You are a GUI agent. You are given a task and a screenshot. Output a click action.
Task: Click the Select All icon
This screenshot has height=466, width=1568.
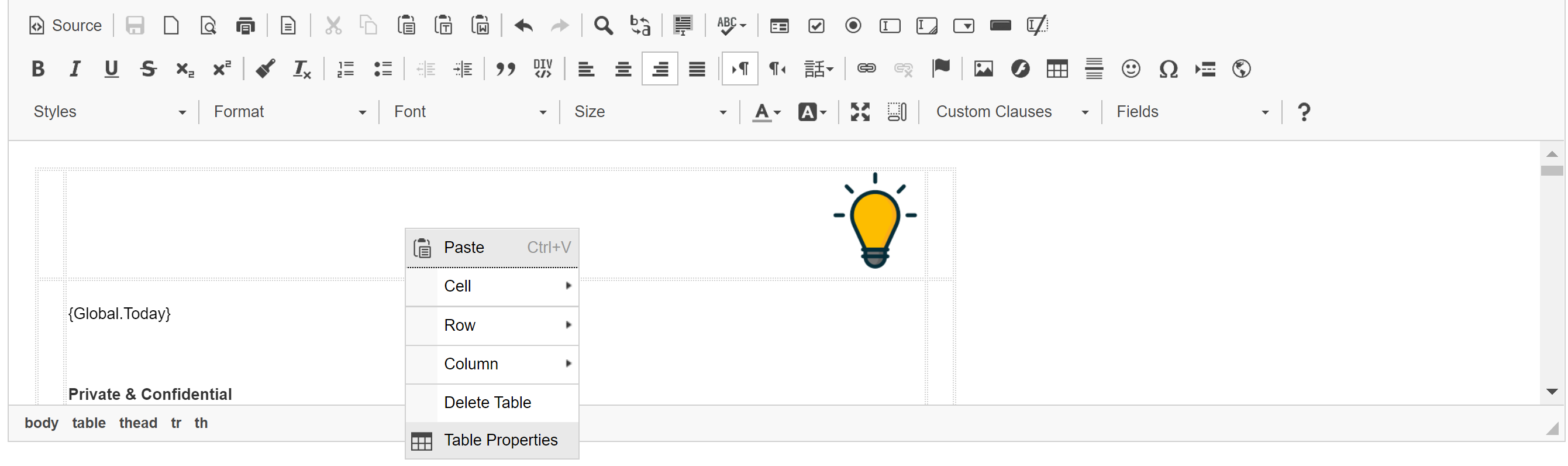[x=683, y=26]
